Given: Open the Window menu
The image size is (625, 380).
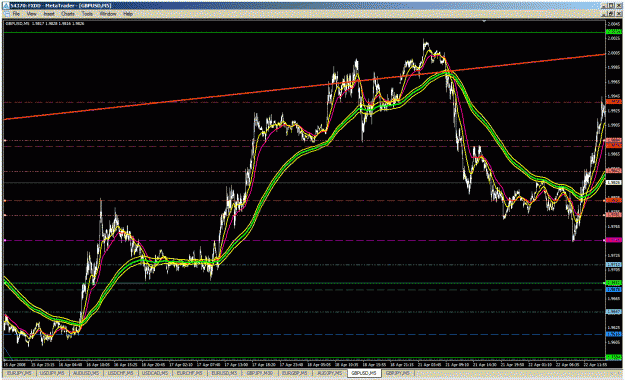Looking at the screenshot, I should pos(108,14).
